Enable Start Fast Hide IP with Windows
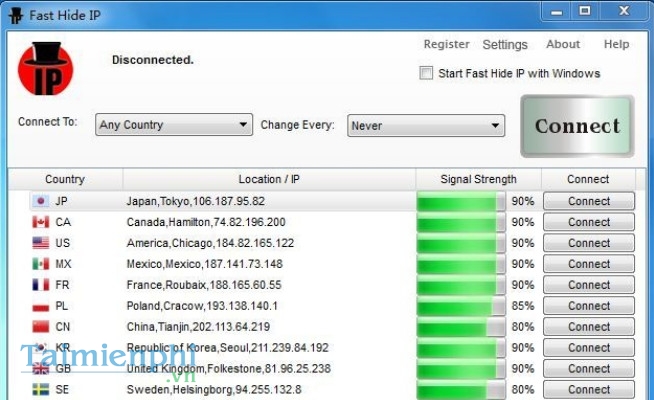Viewport: 654px width, 400px height. pos(426,73)
